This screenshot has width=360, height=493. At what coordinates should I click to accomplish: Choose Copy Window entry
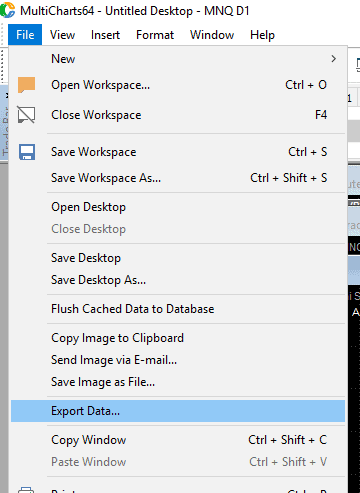click(x=178, y=440)
